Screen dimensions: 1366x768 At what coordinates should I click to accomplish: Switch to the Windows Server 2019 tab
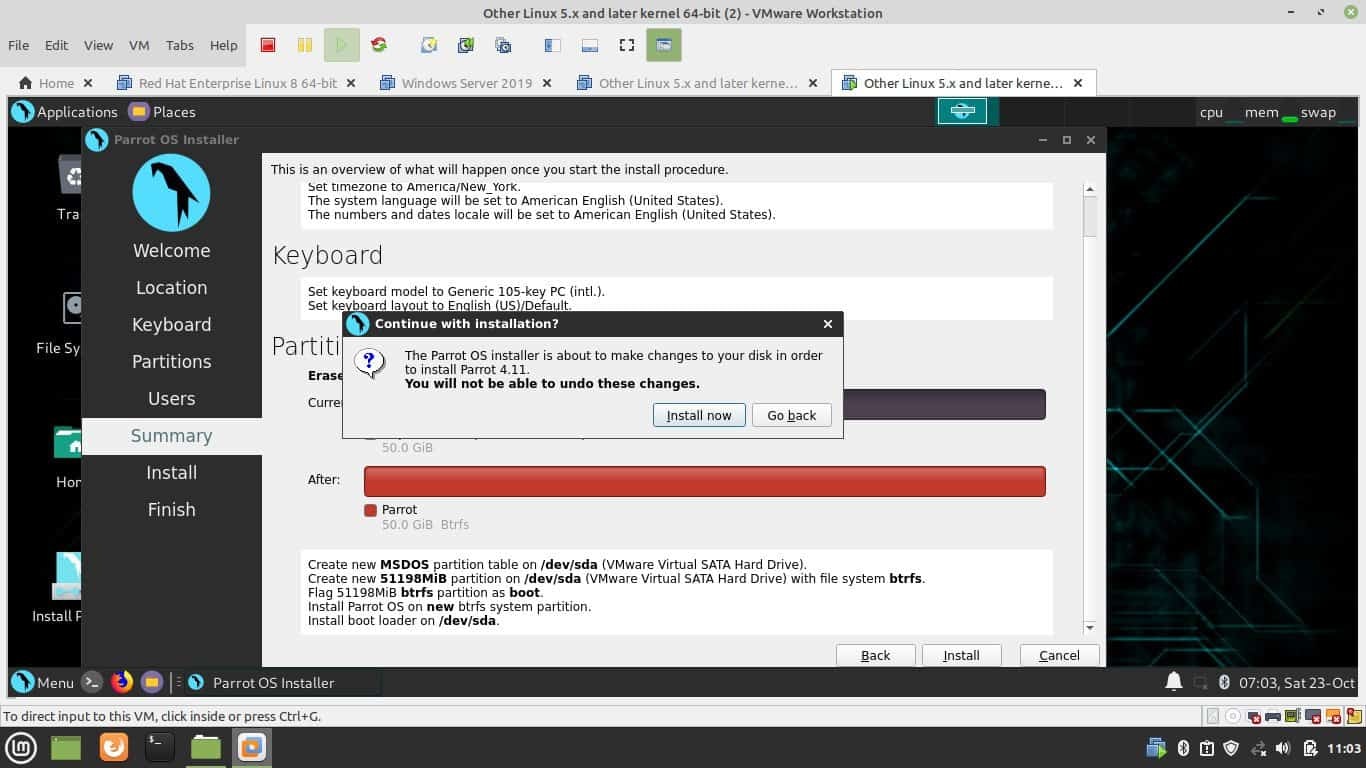point(457,83)
